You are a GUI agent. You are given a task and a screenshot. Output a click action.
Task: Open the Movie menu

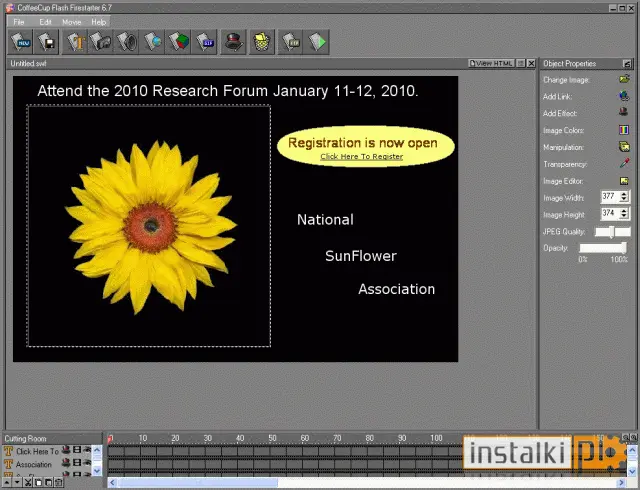pos(71,22)
